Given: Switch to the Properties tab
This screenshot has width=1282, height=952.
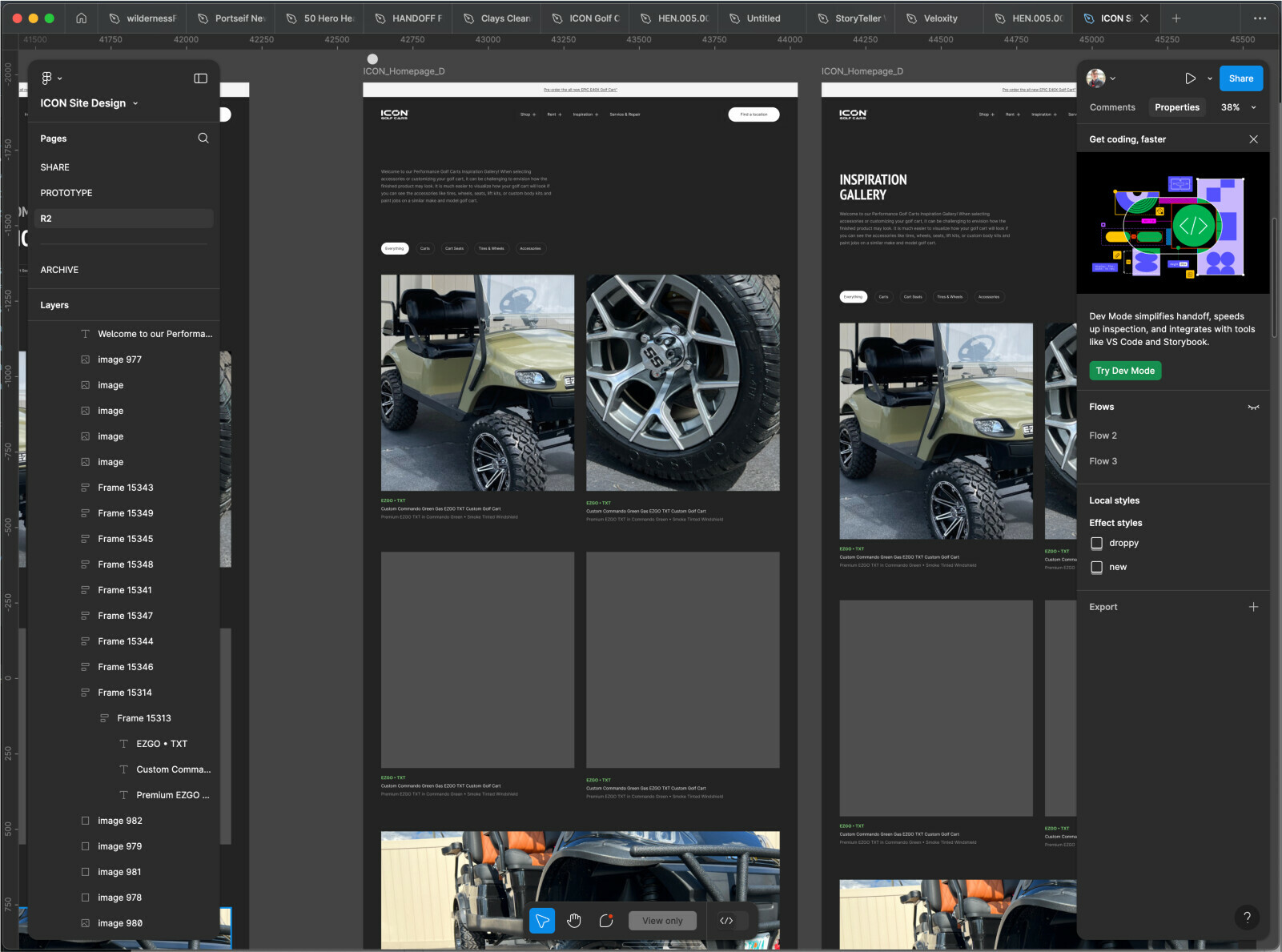Looking at the screenshot, I should pos(1177,107).
